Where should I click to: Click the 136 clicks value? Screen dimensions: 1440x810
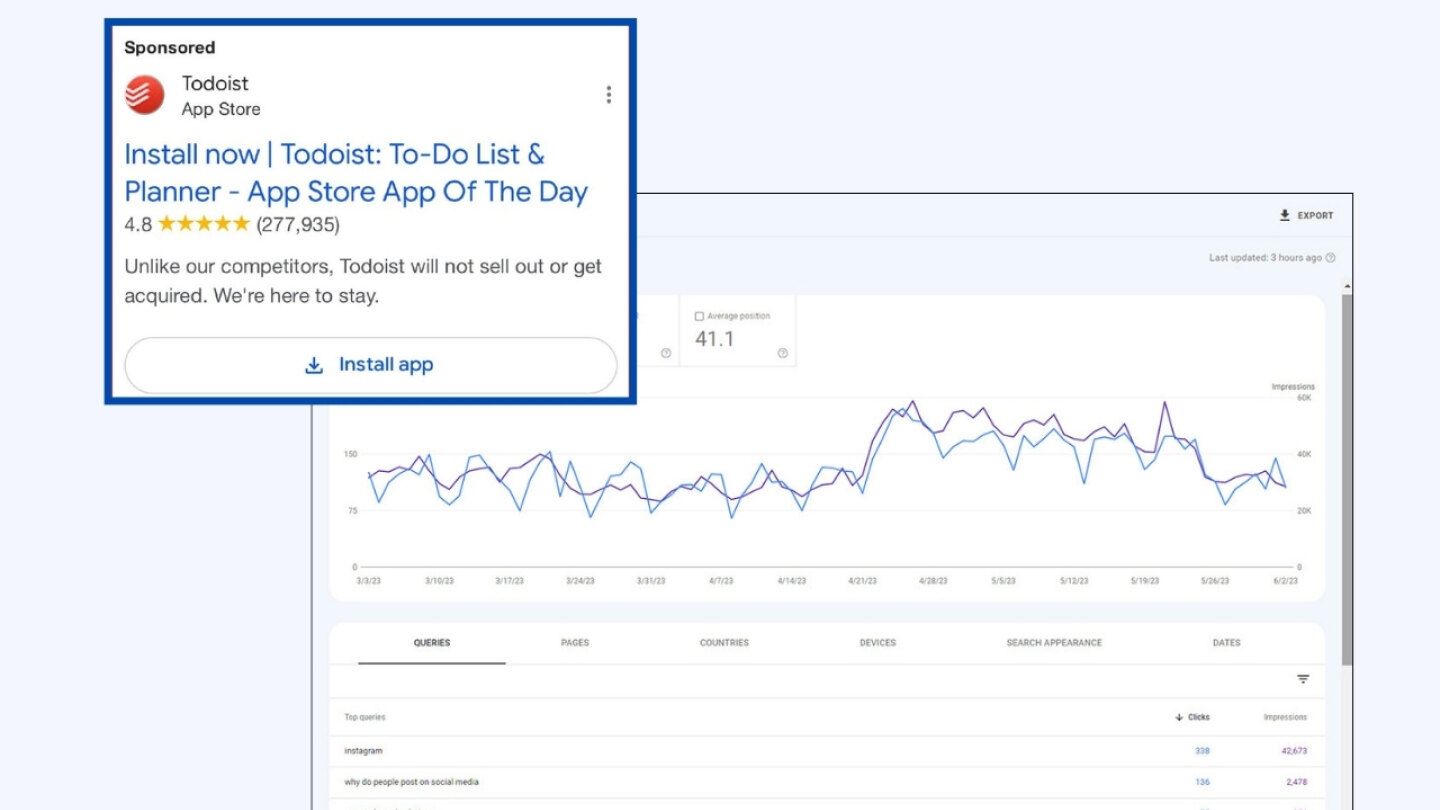(x=1202, y=782)
